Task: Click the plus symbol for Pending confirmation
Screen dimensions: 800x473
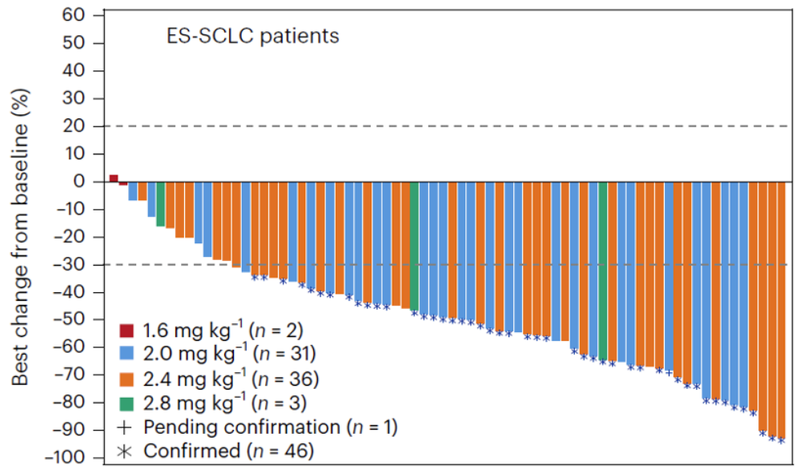Action: pos(125,427)
